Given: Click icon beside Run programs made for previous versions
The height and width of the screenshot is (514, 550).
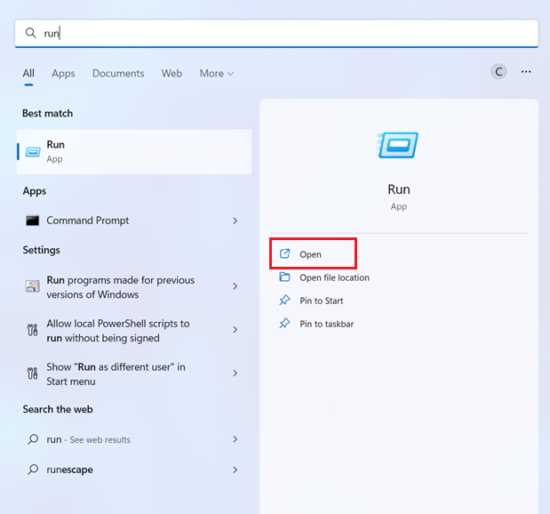Looking at the screenshot, I should coord(32,286).
